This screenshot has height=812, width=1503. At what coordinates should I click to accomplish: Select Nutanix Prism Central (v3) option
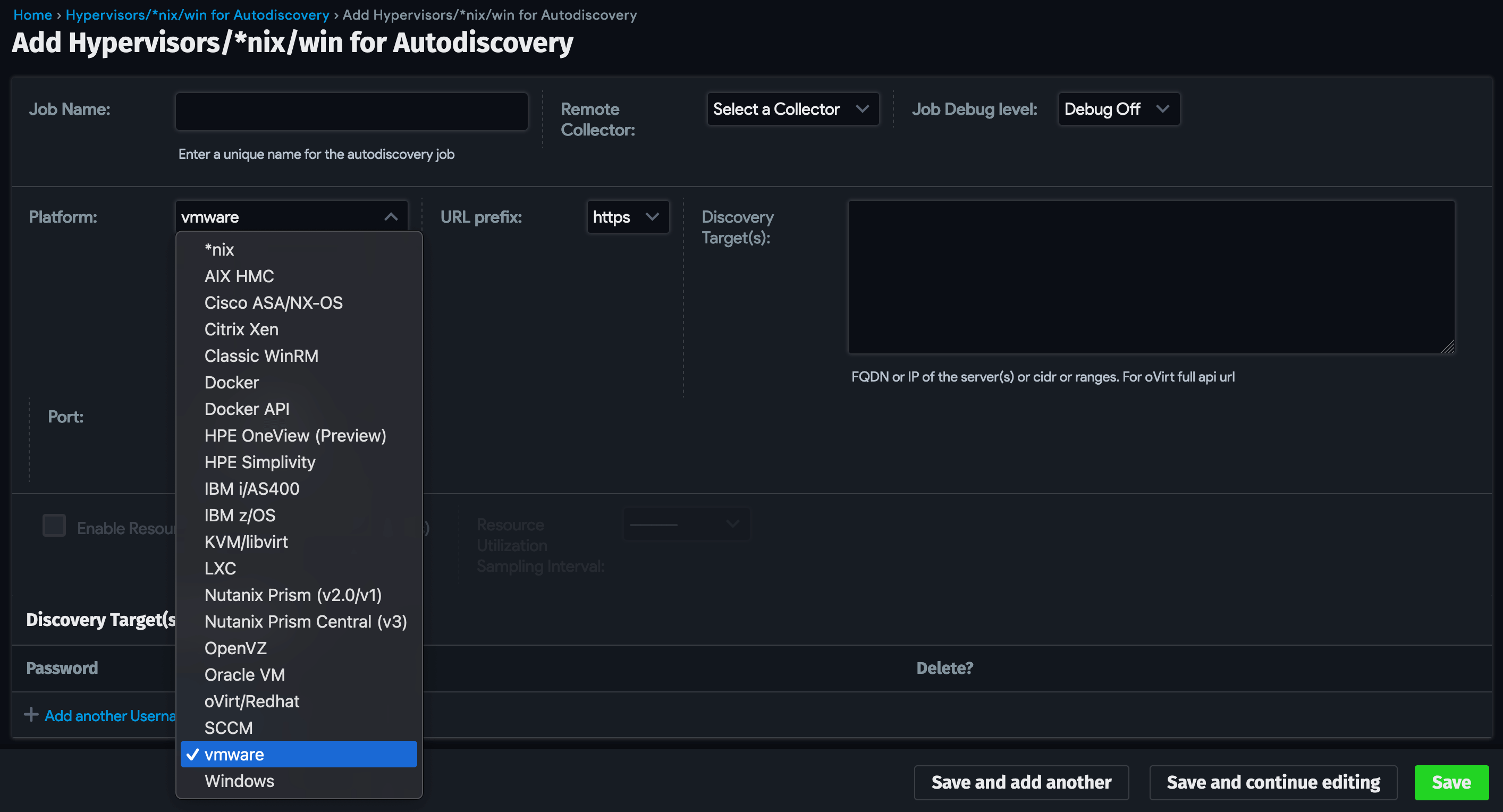point(306,621)
